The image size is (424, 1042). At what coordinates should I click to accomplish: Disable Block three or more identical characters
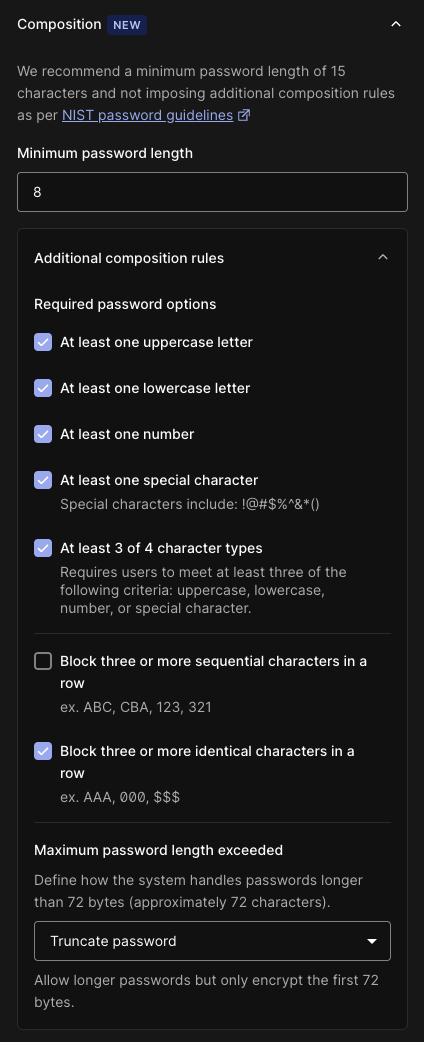point(43,751)
